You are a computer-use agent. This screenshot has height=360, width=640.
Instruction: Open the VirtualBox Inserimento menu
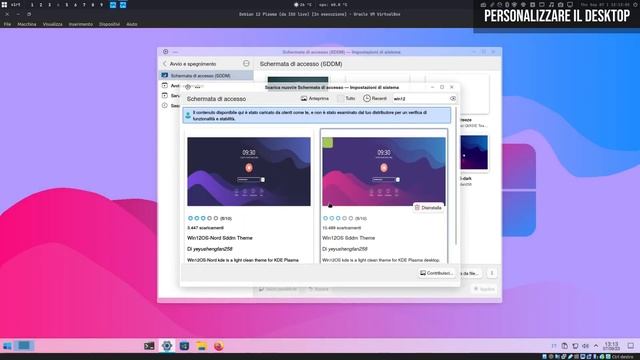click(x=81, y=24)
